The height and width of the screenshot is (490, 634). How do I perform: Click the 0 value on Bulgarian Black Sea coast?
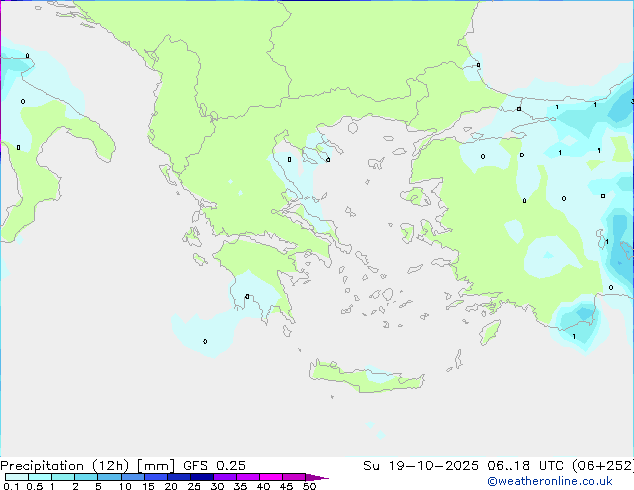478,65
